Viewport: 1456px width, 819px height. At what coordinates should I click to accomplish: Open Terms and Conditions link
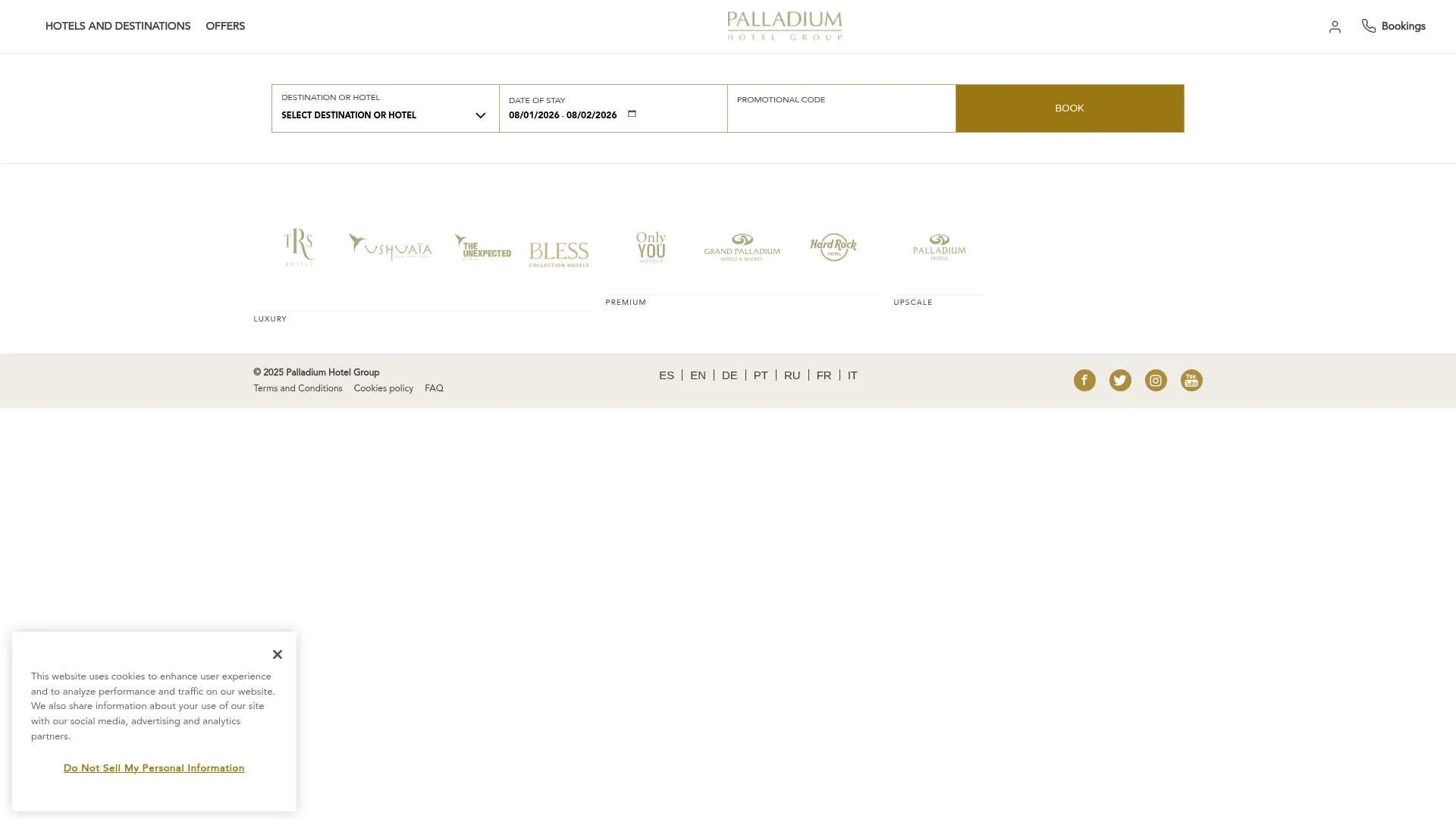pos(298,388)
